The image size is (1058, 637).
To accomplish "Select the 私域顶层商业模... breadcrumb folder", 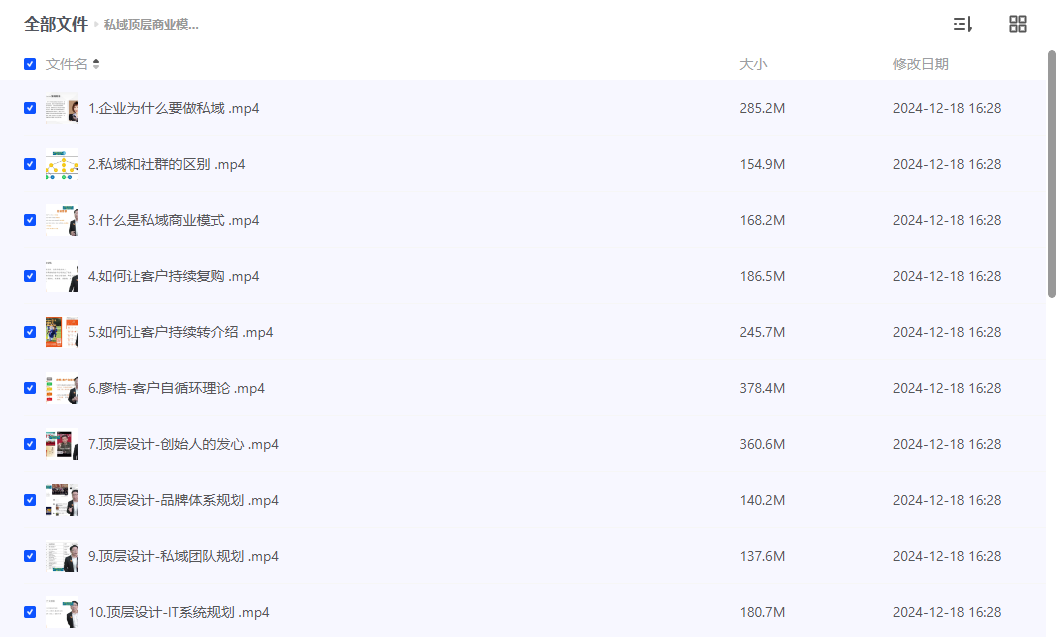I will [x=151, y=25].
